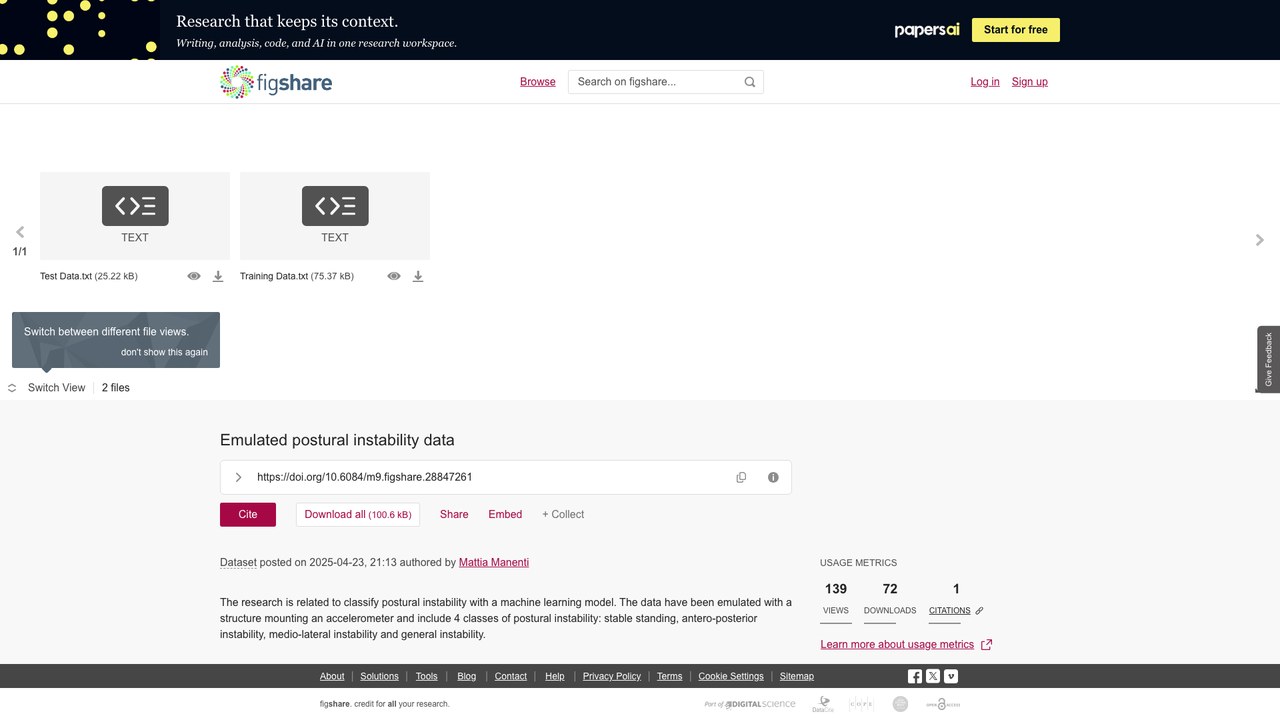Dismiss tooltip with don't show this again
Viewport: 1280px width, 720px height.
coord(165,352)
